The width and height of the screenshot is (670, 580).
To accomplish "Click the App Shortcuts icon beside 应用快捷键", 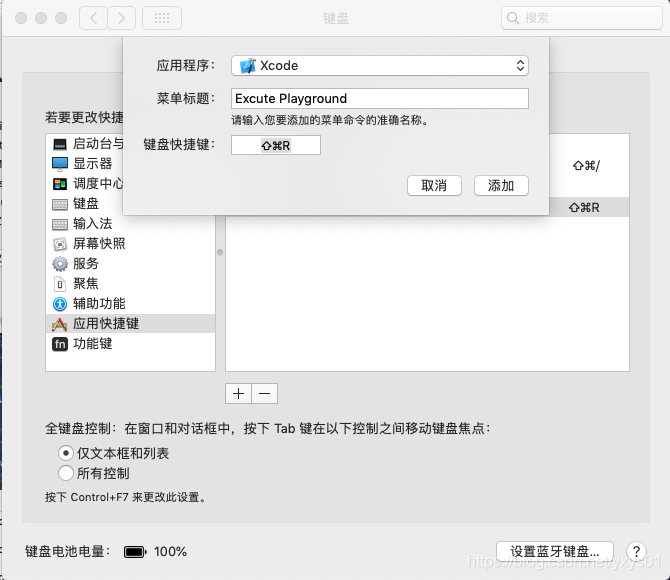I will [x=60, y=324].
